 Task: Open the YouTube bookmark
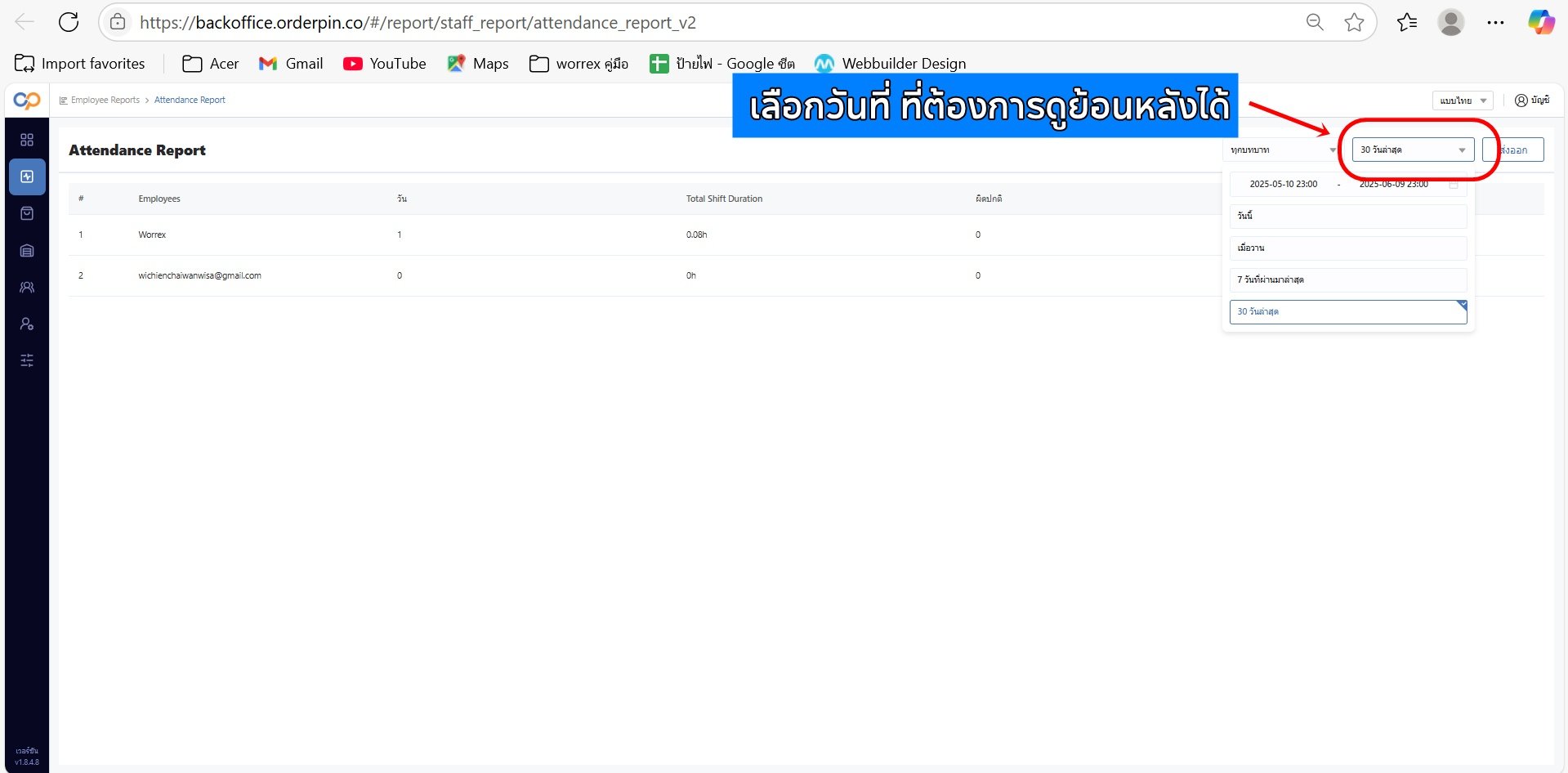pos(385,64)
